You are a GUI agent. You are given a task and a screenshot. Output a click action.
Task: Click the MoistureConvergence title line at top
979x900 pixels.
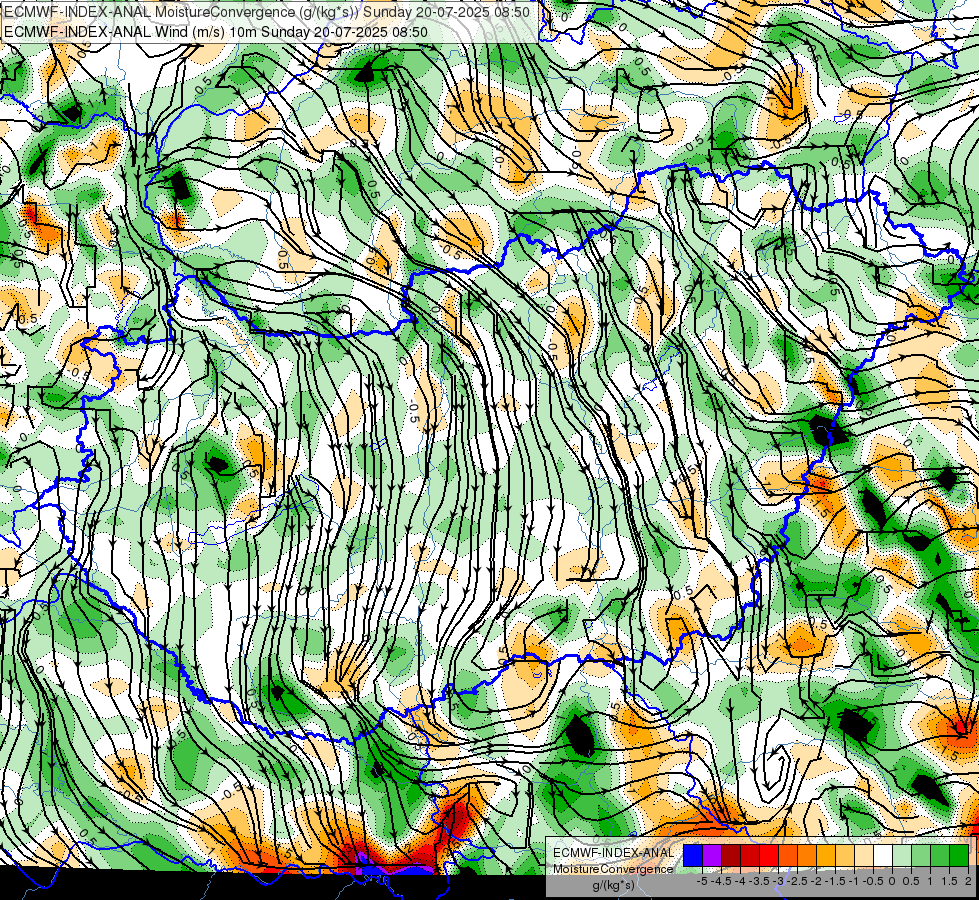tap(267, 12)
